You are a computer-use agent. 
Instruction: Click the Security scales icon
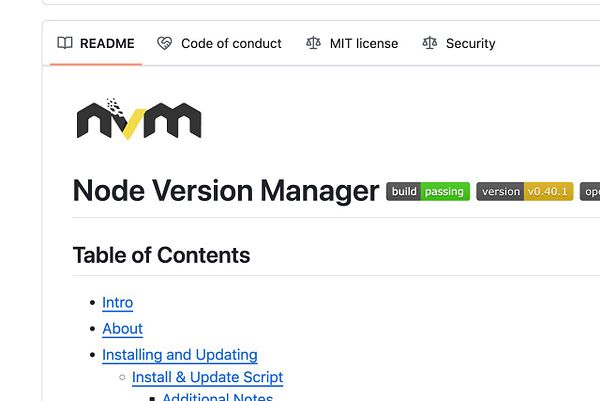429,43
